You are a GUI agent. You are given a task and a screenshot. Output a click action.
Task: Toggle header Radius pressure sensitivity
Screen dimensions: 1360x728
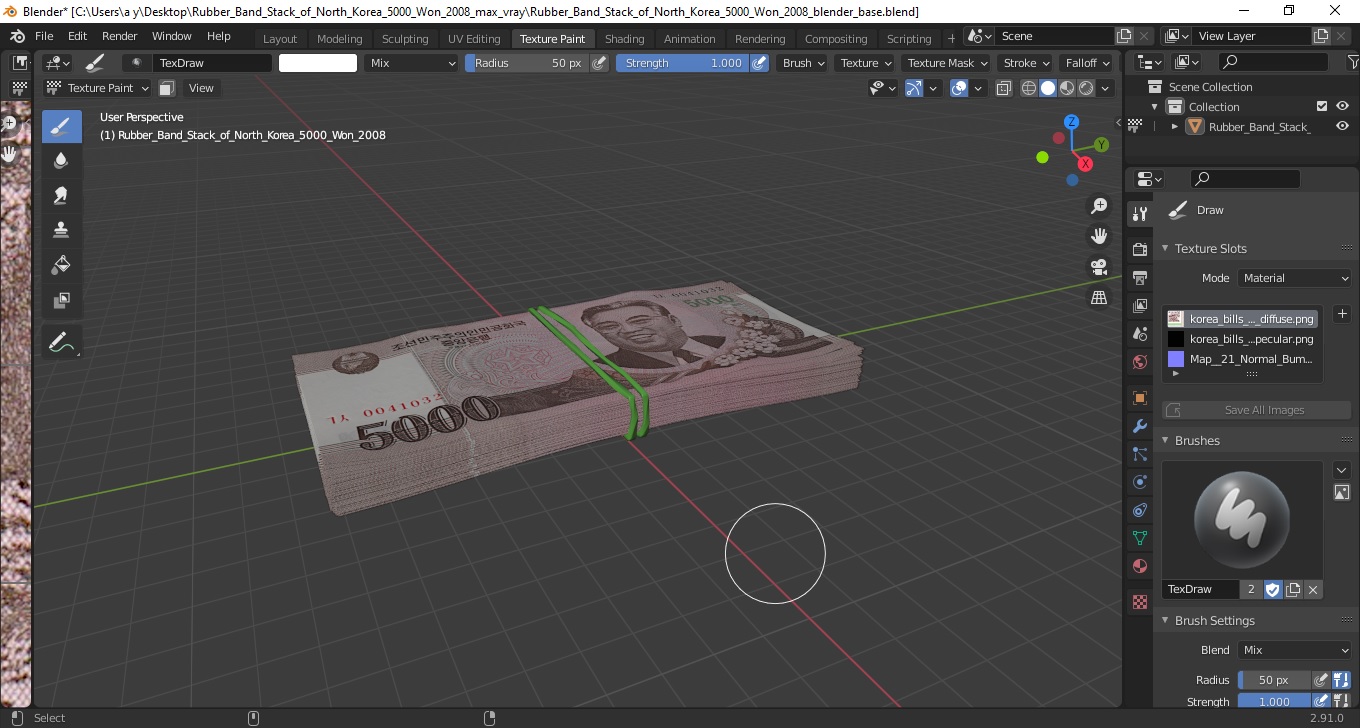click(x=599, y=63)
